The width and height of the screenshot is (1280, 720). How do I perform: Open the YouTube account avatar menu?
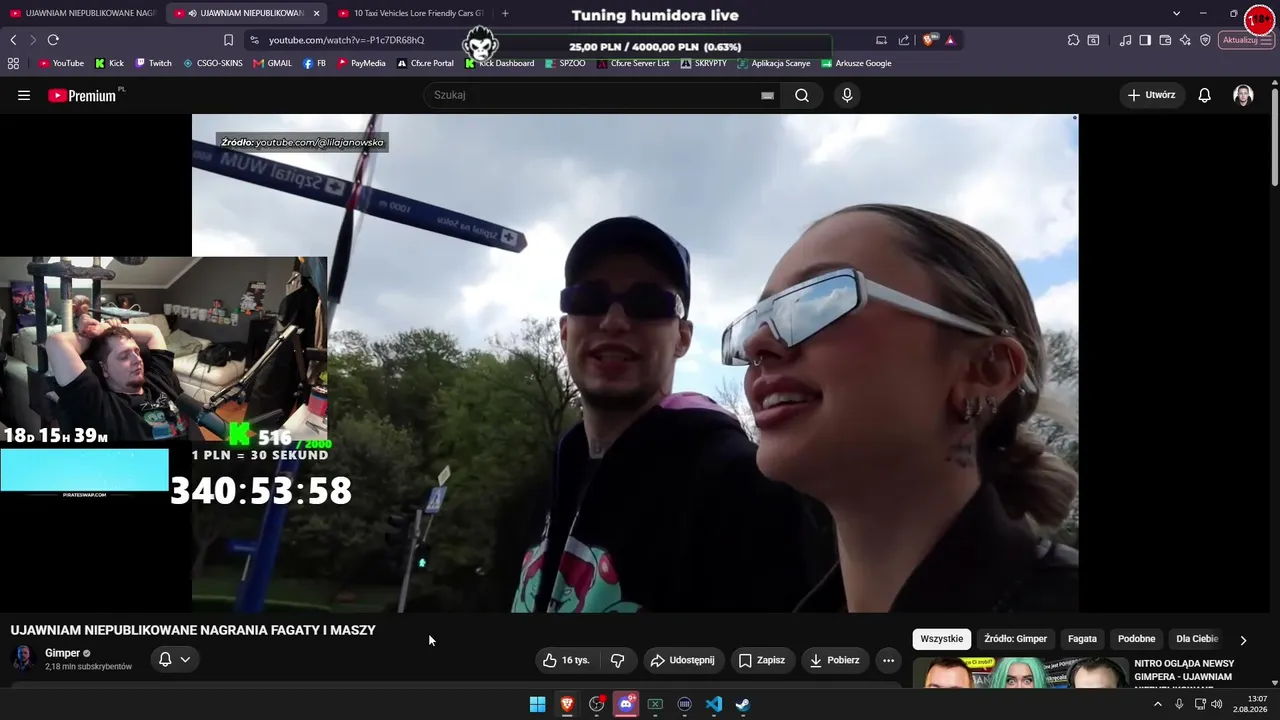(1243, 95)
